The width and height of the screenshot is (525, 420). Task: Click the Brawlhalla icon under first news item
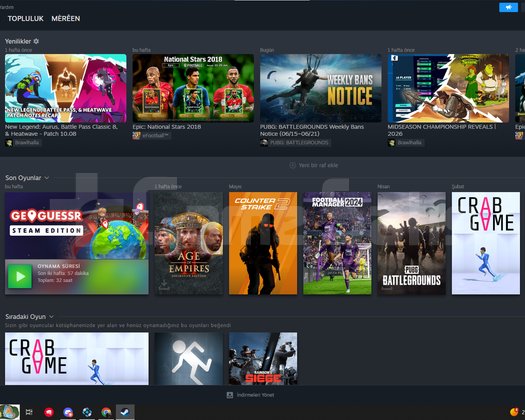click(x=9, y=143)
